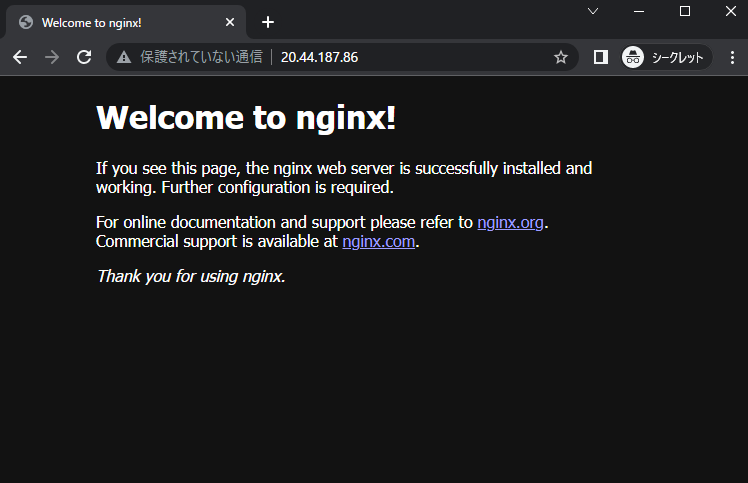Click the not-secure warning triangle icon

point(124,57)
